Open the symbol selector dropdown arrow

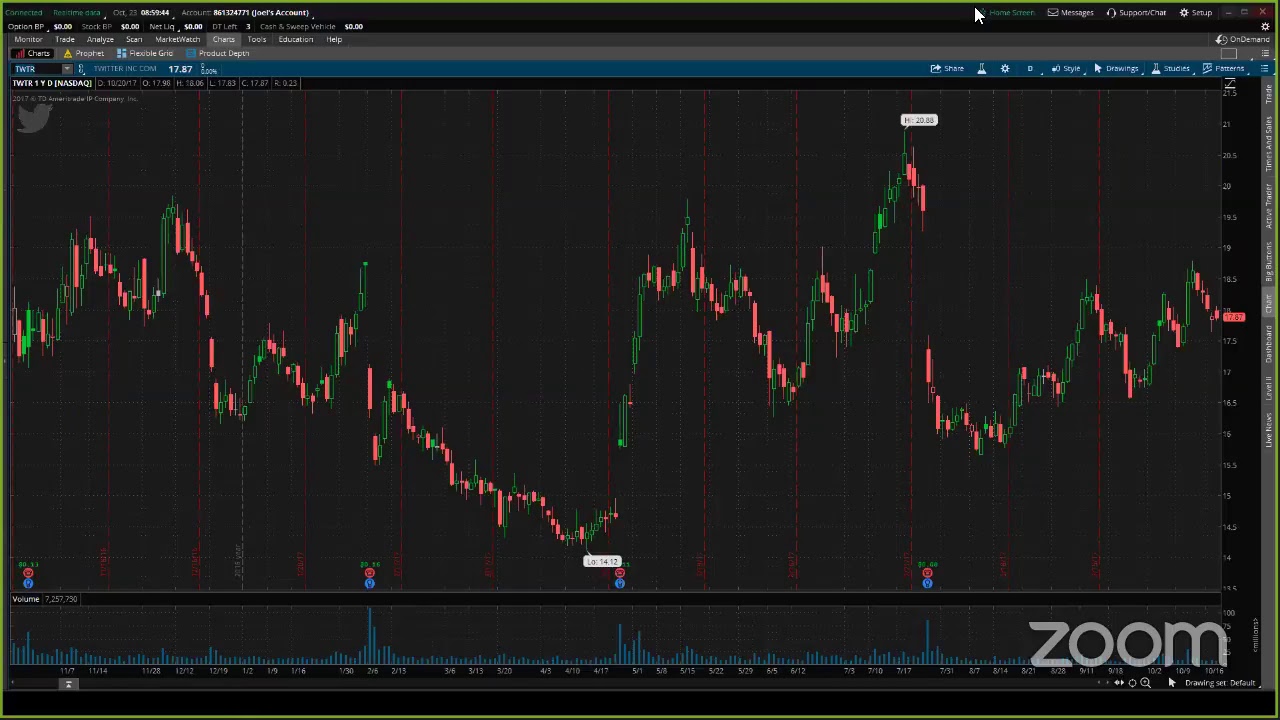click(67, 69)
